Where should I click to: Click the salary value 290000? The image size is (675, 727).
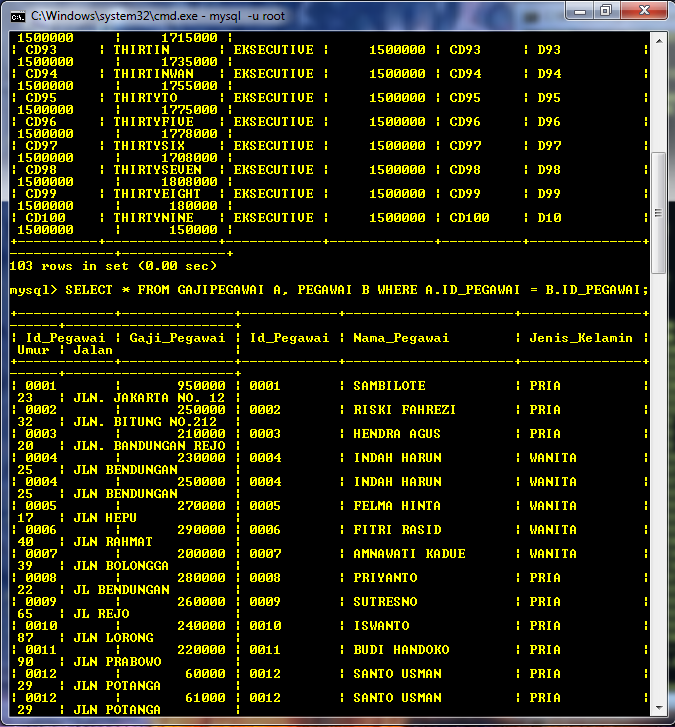(201, 530)
